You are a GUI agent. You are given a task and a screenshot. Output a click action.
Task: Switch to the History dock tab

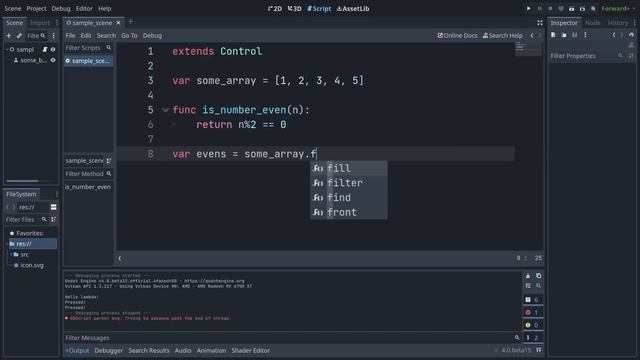(x=618, y=23)
